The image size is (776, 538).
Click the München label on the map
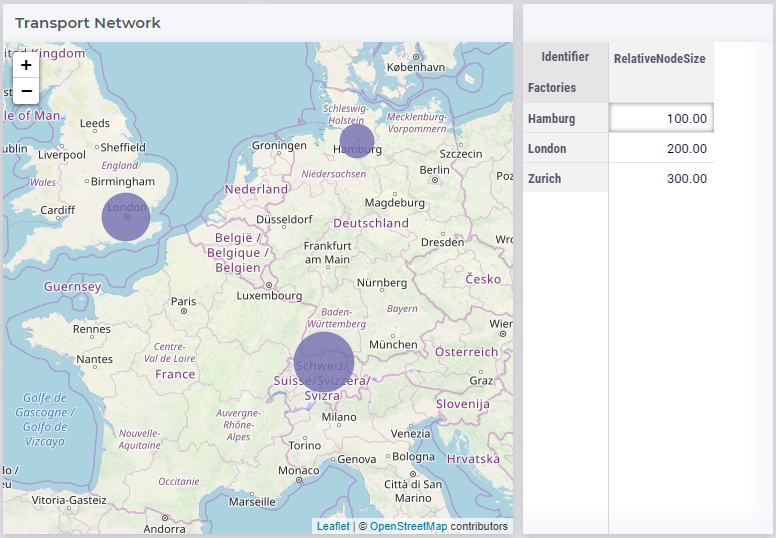(x=393, y=344)
